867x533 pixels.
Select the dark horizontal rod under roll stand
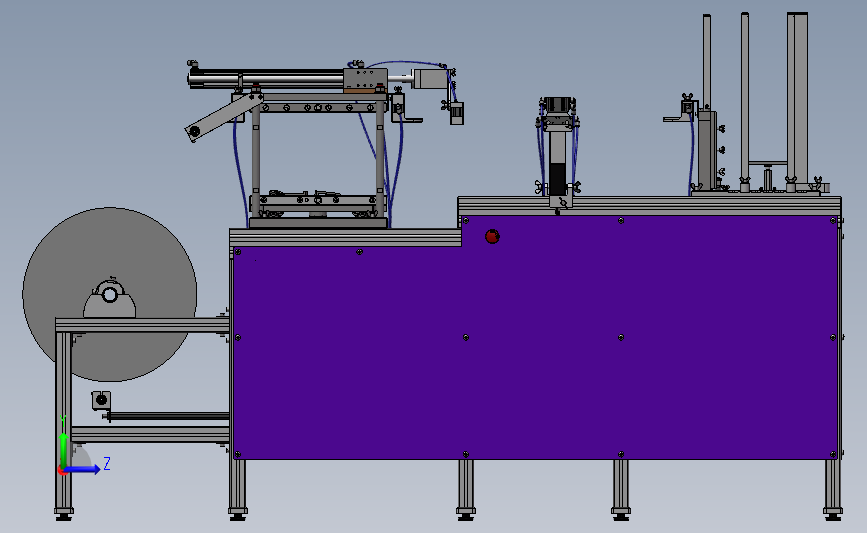[x=168, y=416]
